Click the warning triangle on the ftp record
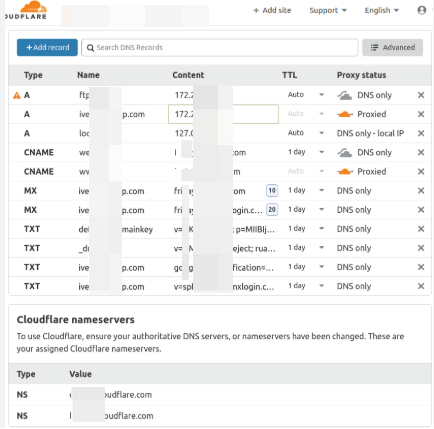 [x=17, y=96]
